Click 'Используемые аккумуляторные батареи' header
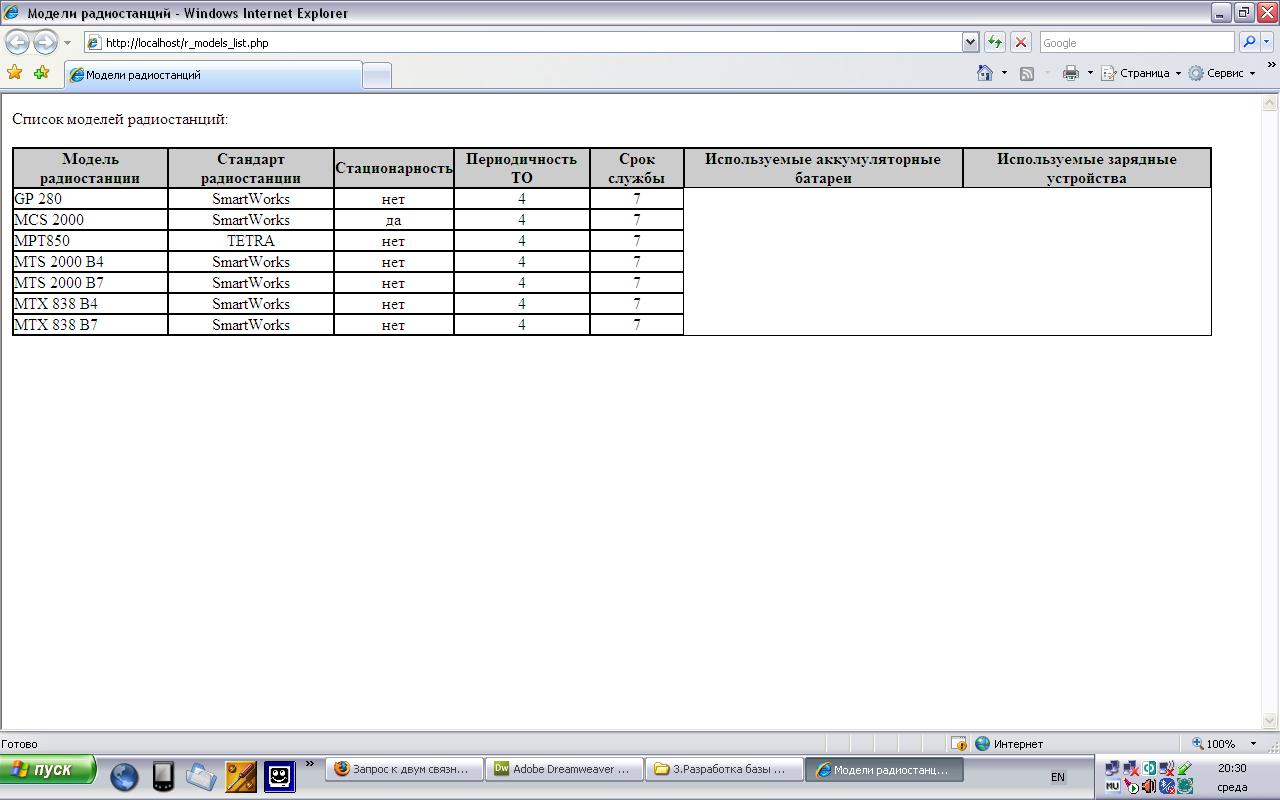The width and height of the screenshot is (1280, 800). pos(823,168)
